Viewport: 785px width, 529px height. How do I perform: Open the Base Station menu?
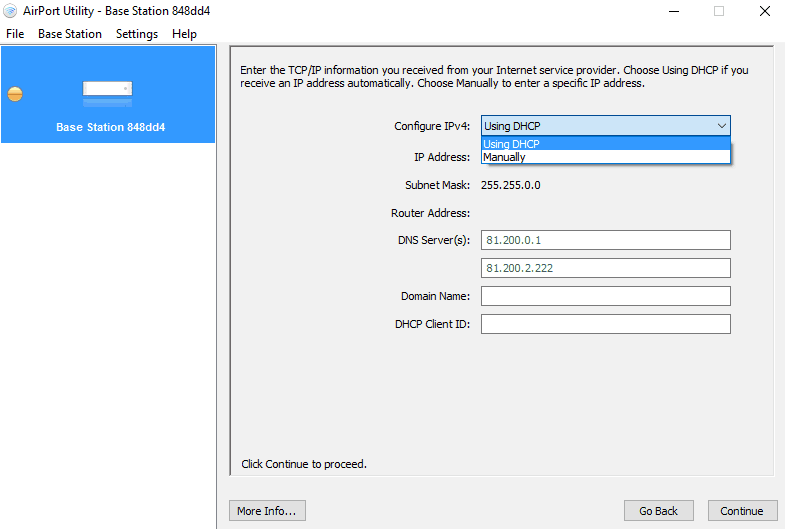click(x=70, y=34)
